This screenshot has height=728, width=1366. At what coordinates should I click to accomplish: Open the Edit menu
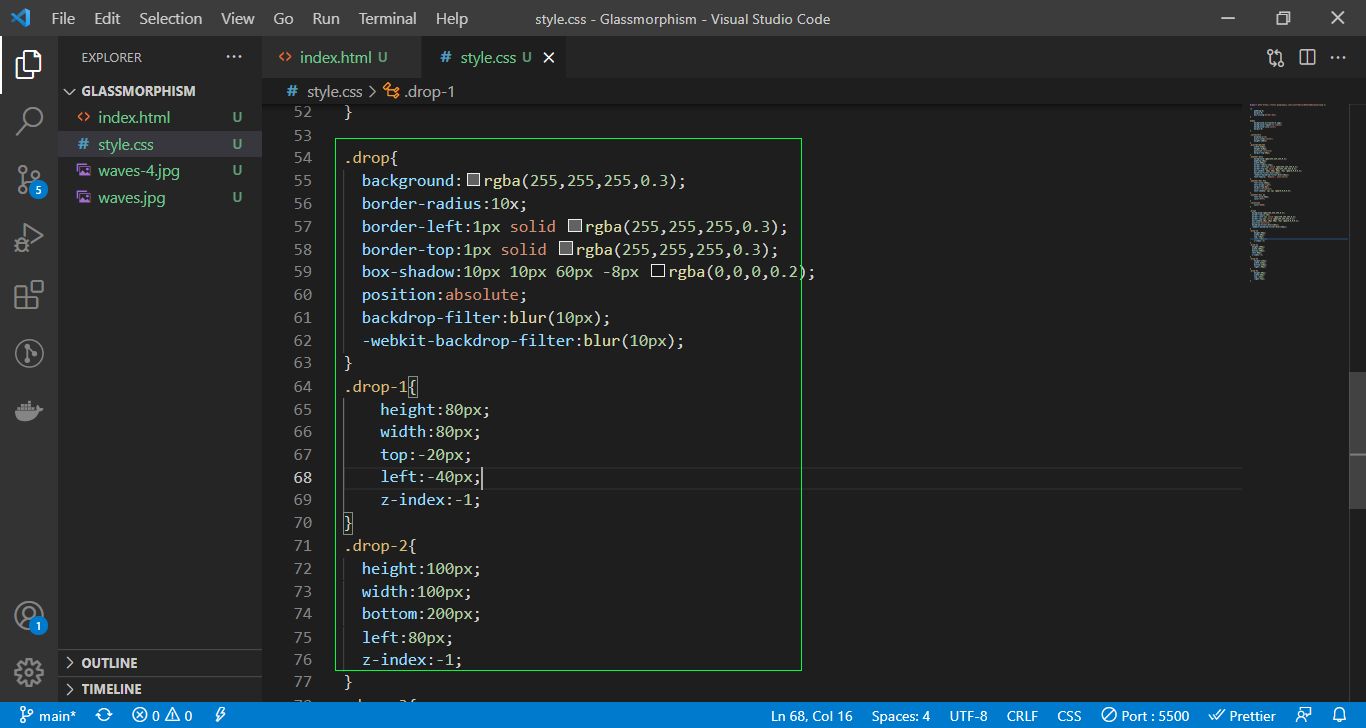[x=107, y=18]
